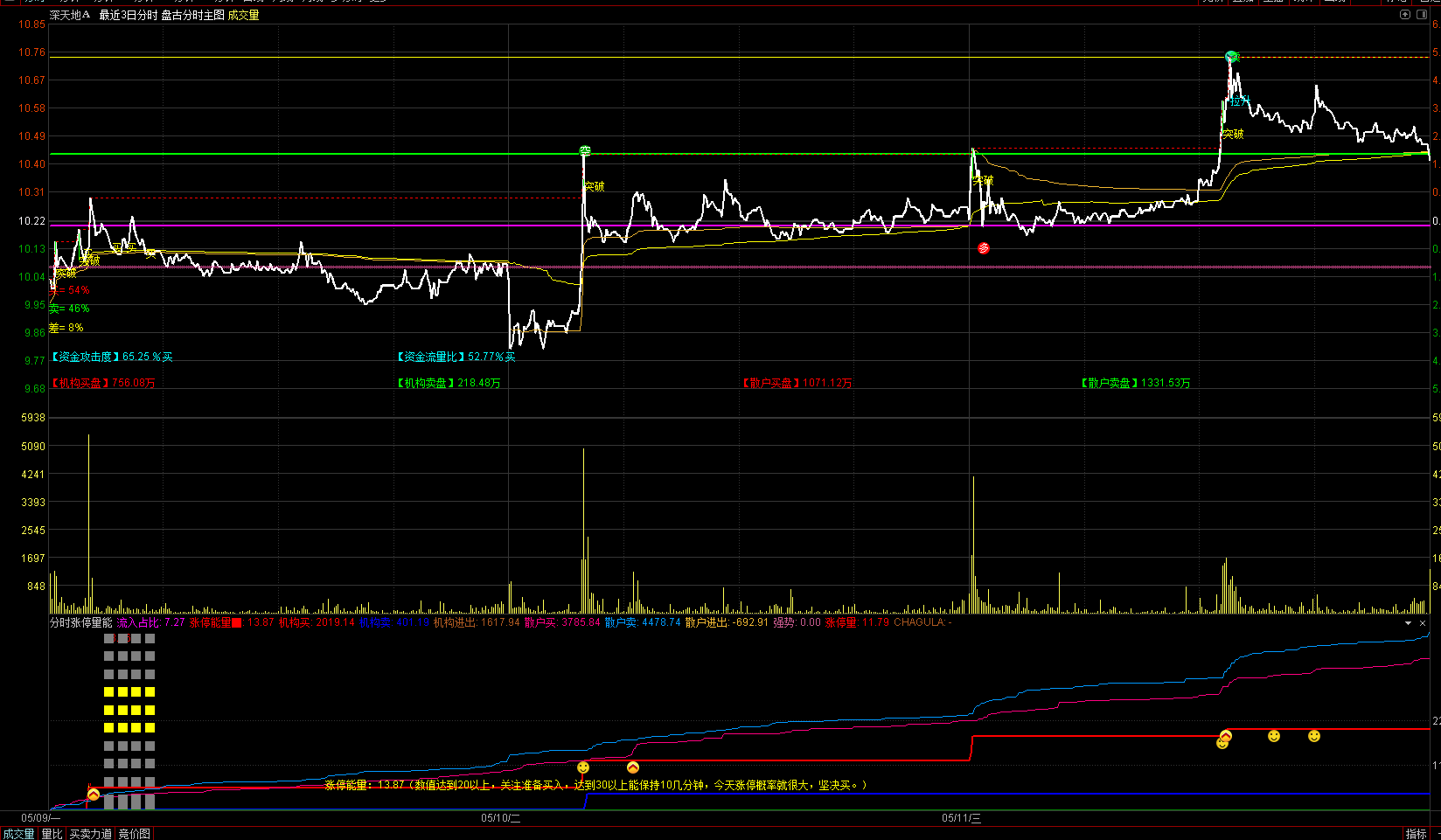Click the orange up-arrow icon after 05/10
The image size is (1441, 840).
pos(633,767)
